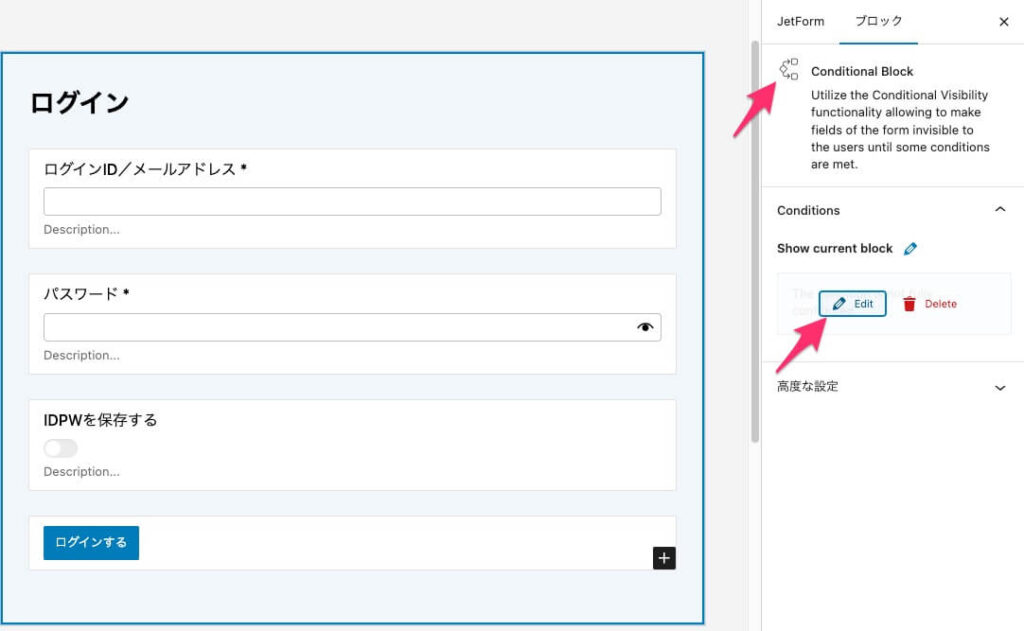
Task: Edit the Description under the IDPWを保存する toggle
Action: point(82,472)
